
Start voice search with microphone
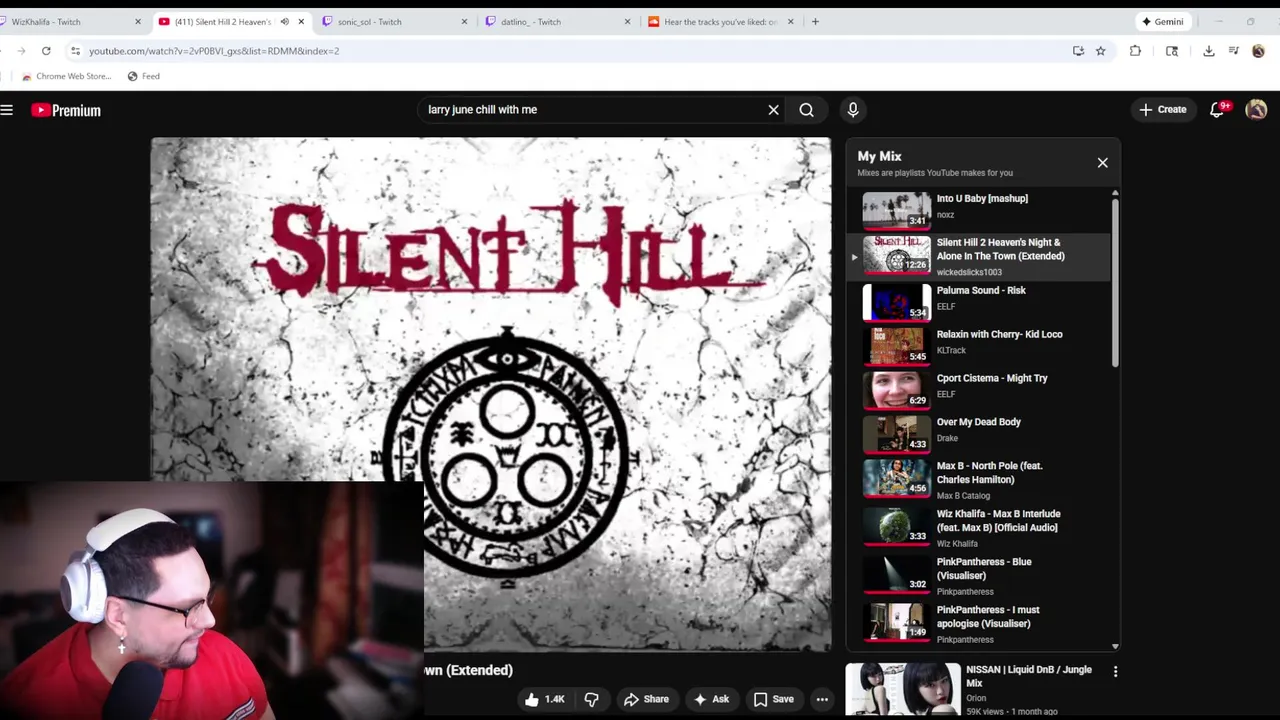click(853, 110)
